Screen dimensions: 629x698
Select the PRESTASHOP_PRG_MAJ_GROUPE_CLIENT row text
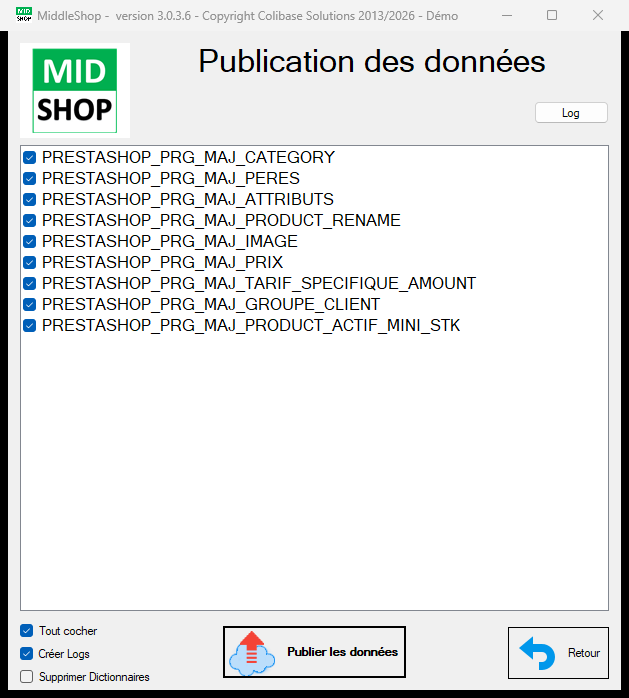(211, 304)
